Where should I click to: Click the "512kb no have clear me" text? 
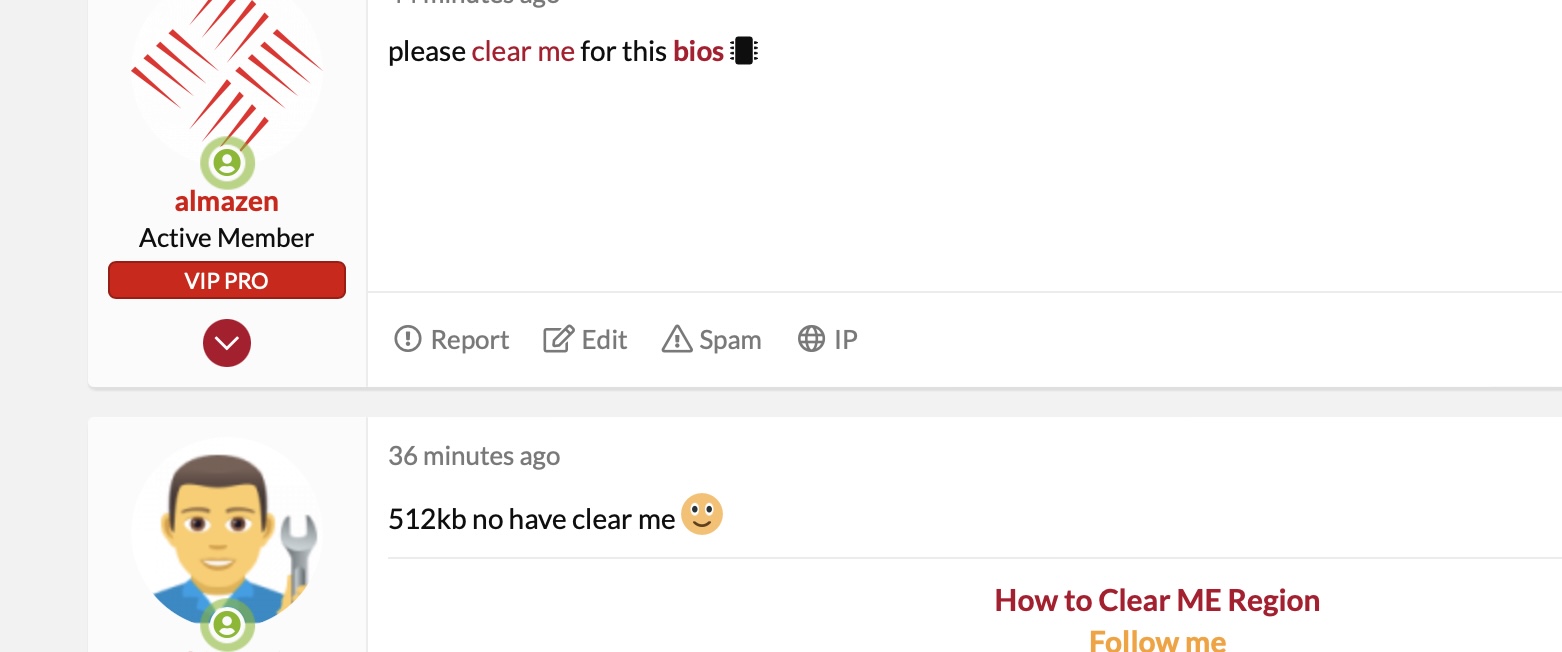click(532, 520)
